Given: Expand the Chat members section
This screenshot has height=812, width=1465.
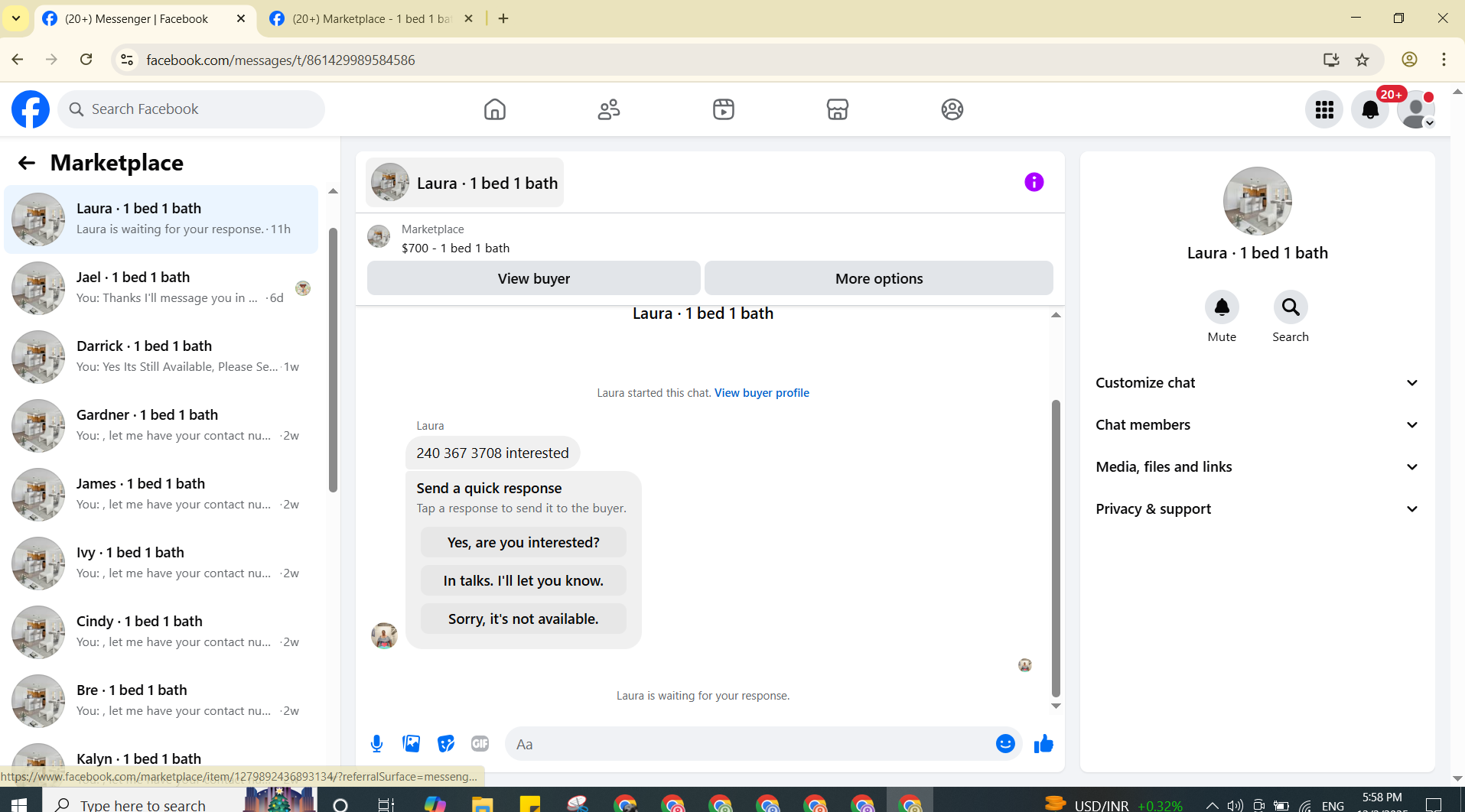Looking at the screenshot, I should click(1257, 425).
